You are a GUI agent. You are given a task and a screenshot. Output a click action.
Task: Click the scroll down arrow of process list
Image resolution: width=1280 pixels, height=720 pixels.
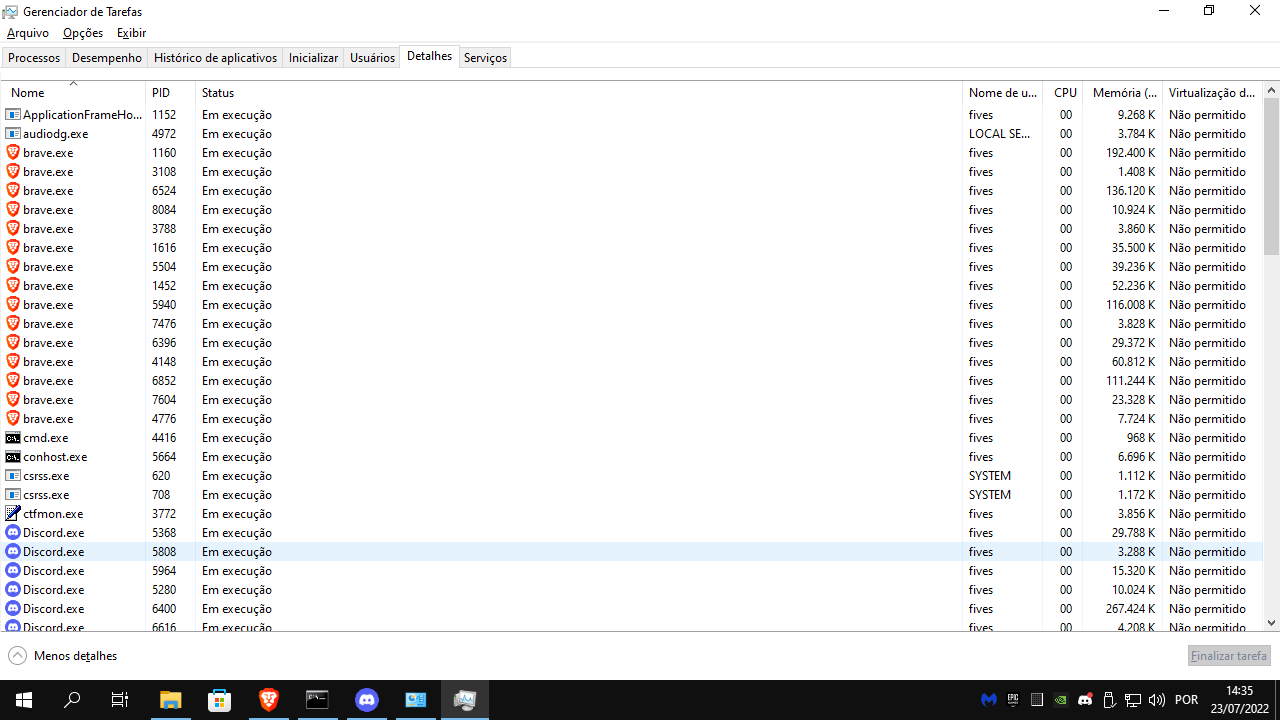(1271, 622)
